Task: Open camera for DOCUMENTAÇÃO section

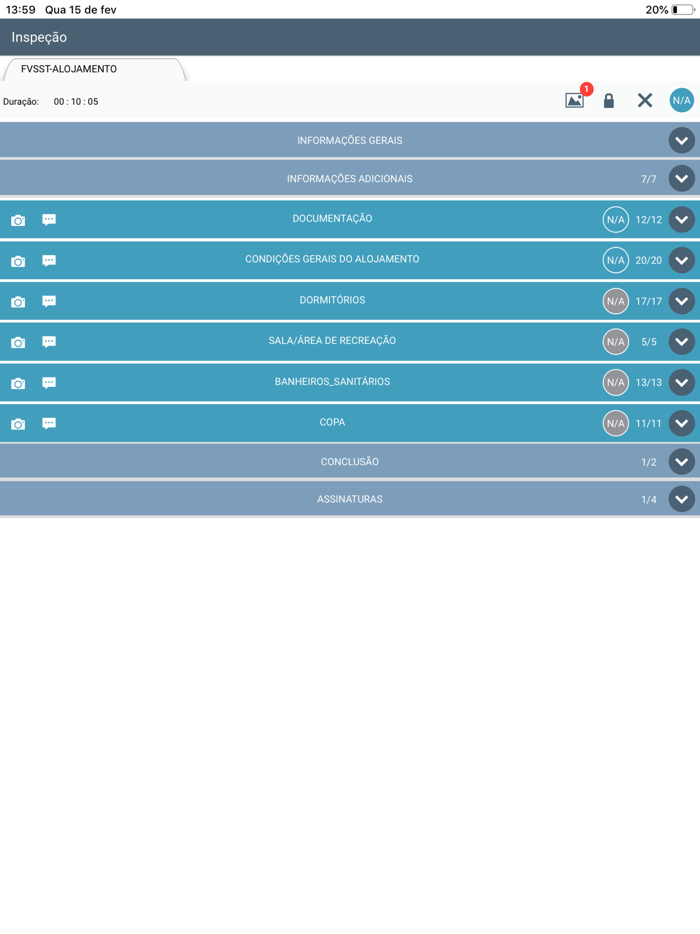Action: coord(18,220)
